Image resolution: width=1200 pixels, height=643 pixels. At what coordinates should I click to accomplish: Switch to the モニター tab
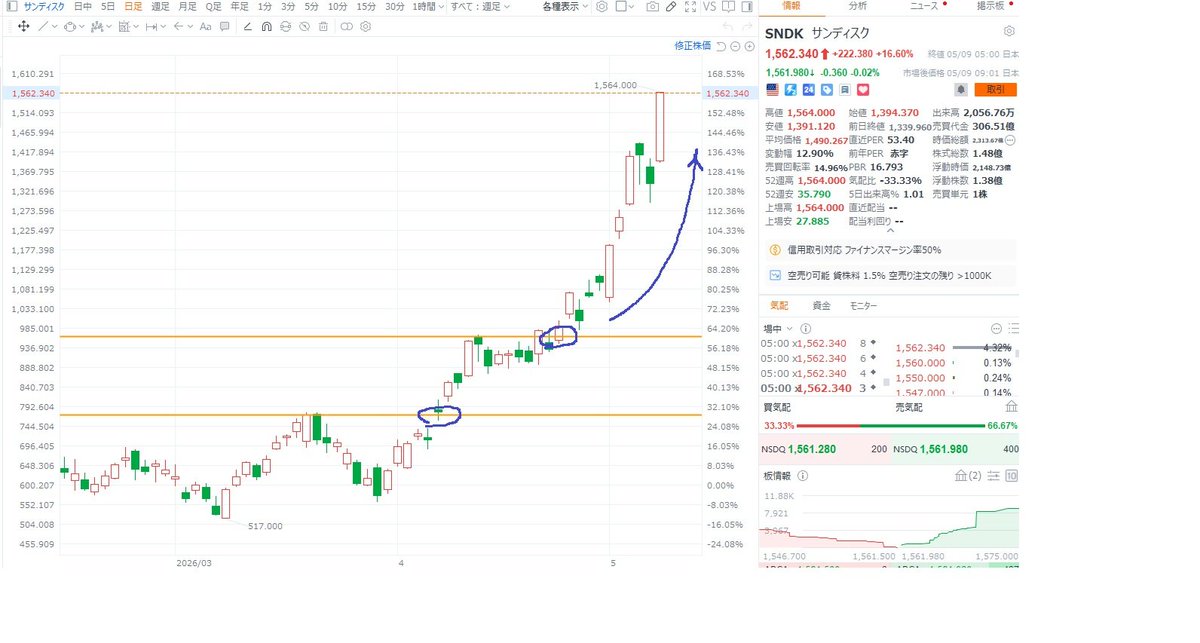click(x=863, y=305)
